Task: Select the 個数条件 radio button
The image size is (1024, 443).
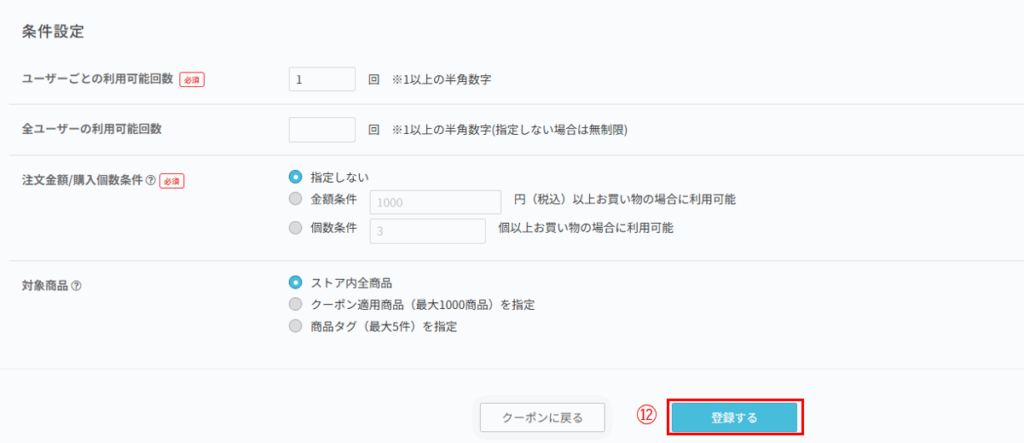Action: [295, 228]
